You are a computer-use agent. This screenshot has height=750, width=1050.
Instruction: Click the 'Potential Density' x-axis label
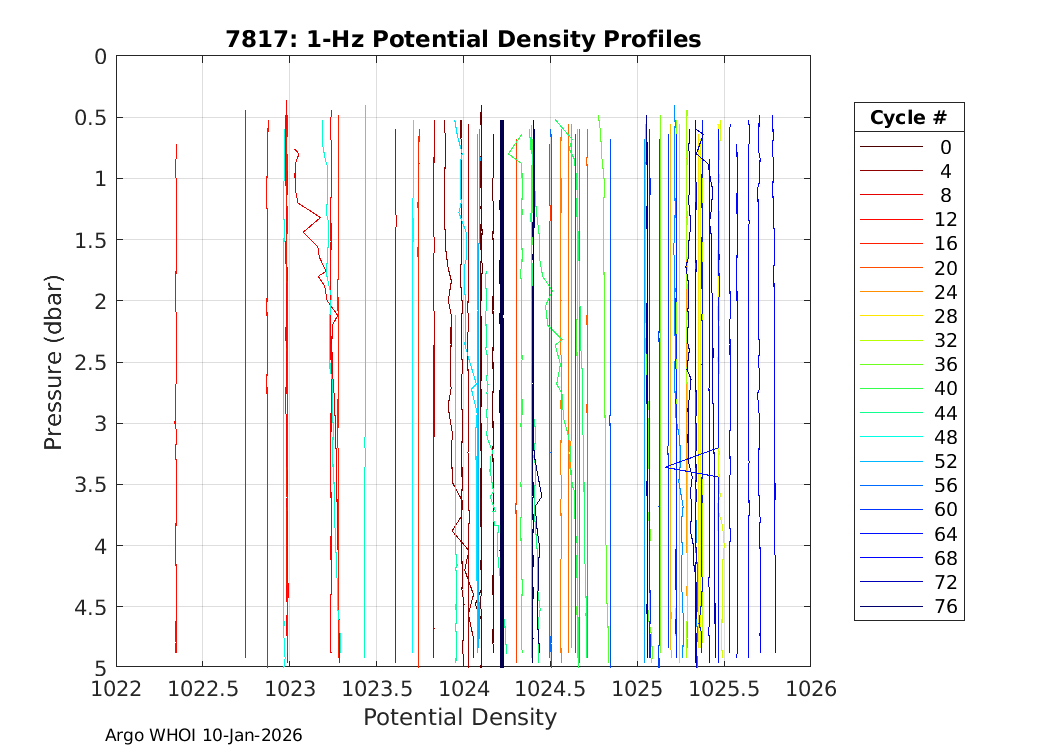[459, 717]
